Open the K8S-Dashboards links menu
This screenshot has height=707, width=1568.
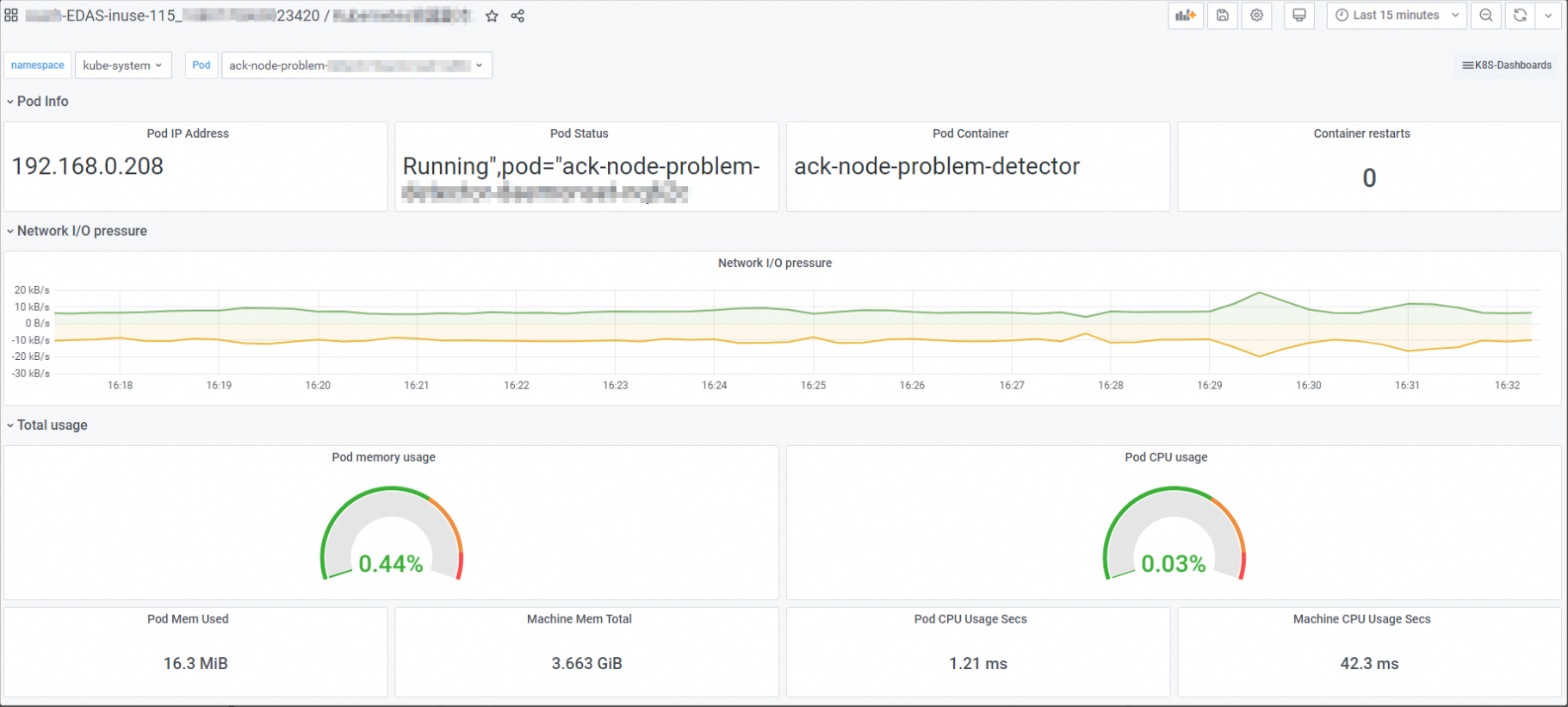point(1507,65)
